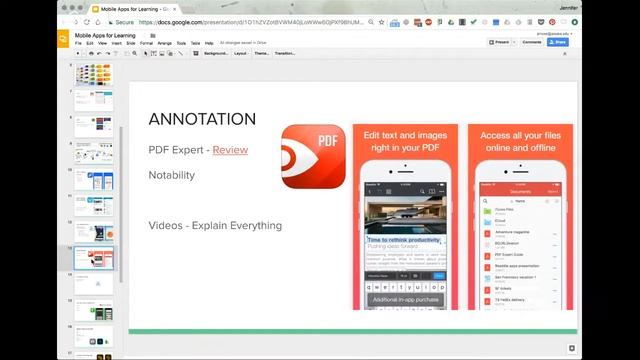Select slide 6 thumbnail in filmstrip
640x360 pixels.
click(x=94, y=74)
